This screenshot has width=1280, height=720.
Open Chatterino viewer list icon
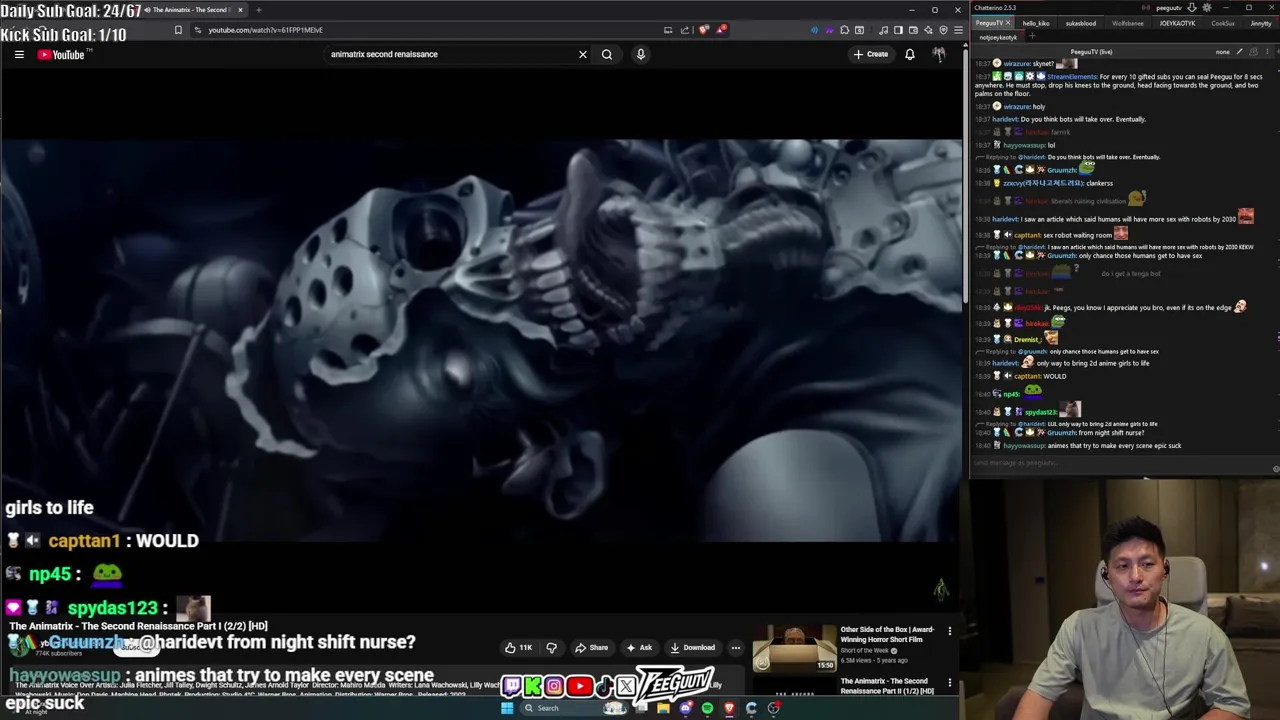pyautogui.click(x=1254, y=51)
